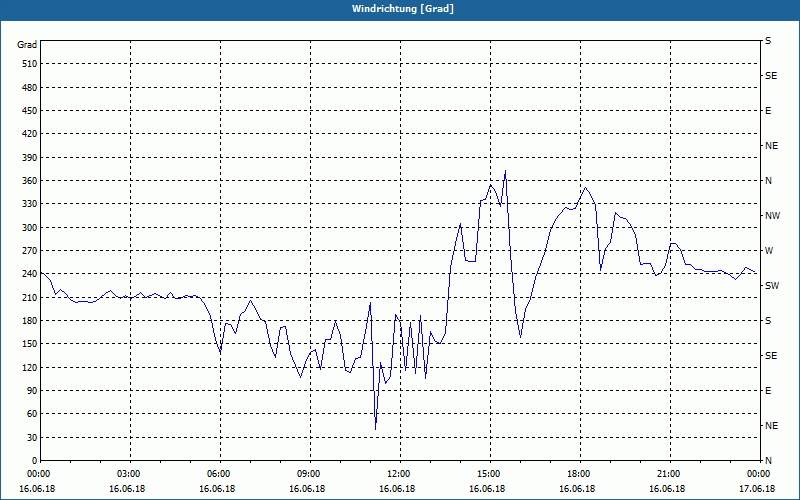
Task: Click the E compass label at 450 gridline
Action: point(768,111)
